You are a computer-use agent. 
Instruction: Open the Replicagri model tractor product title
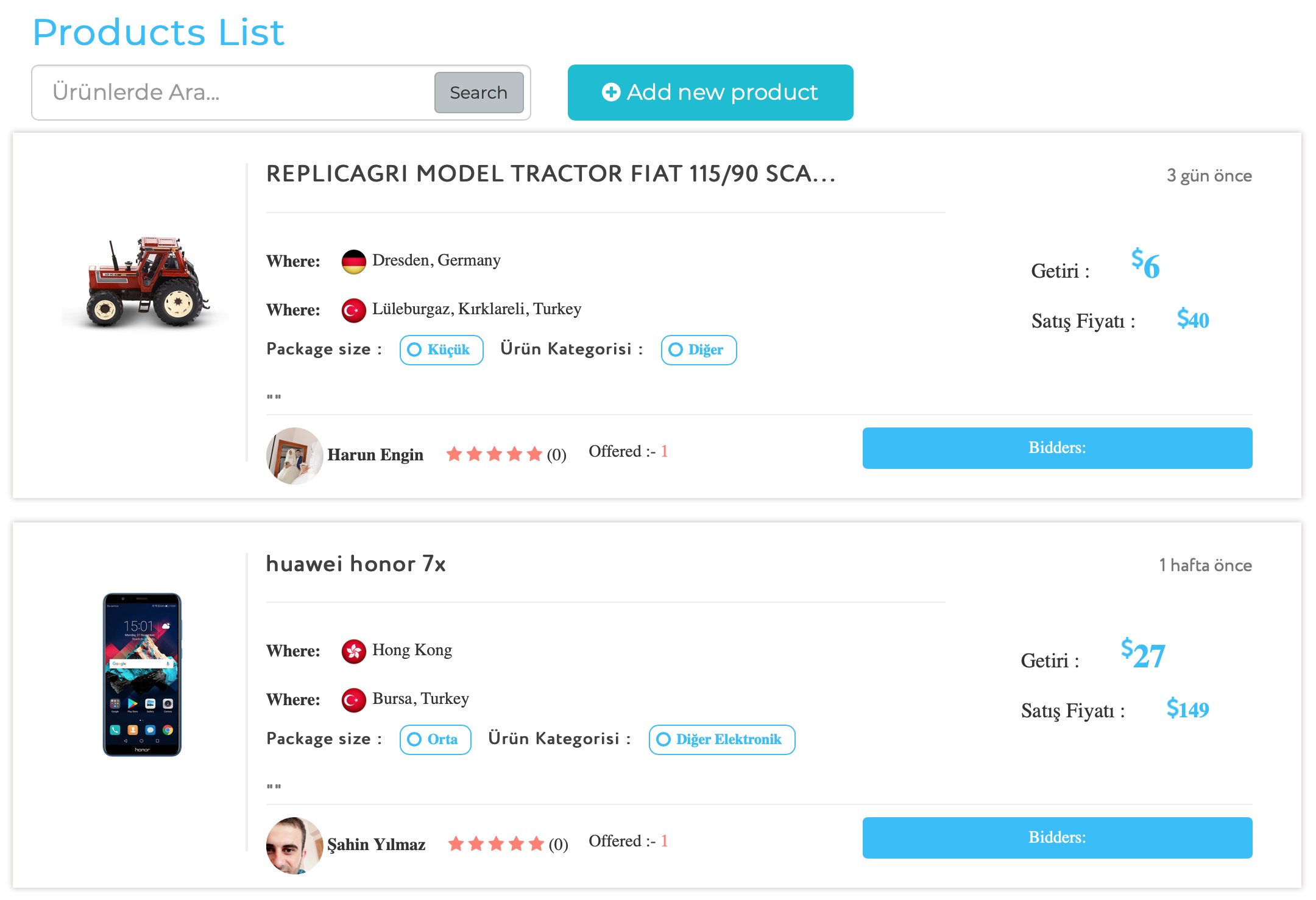click(x=550, y=174)
